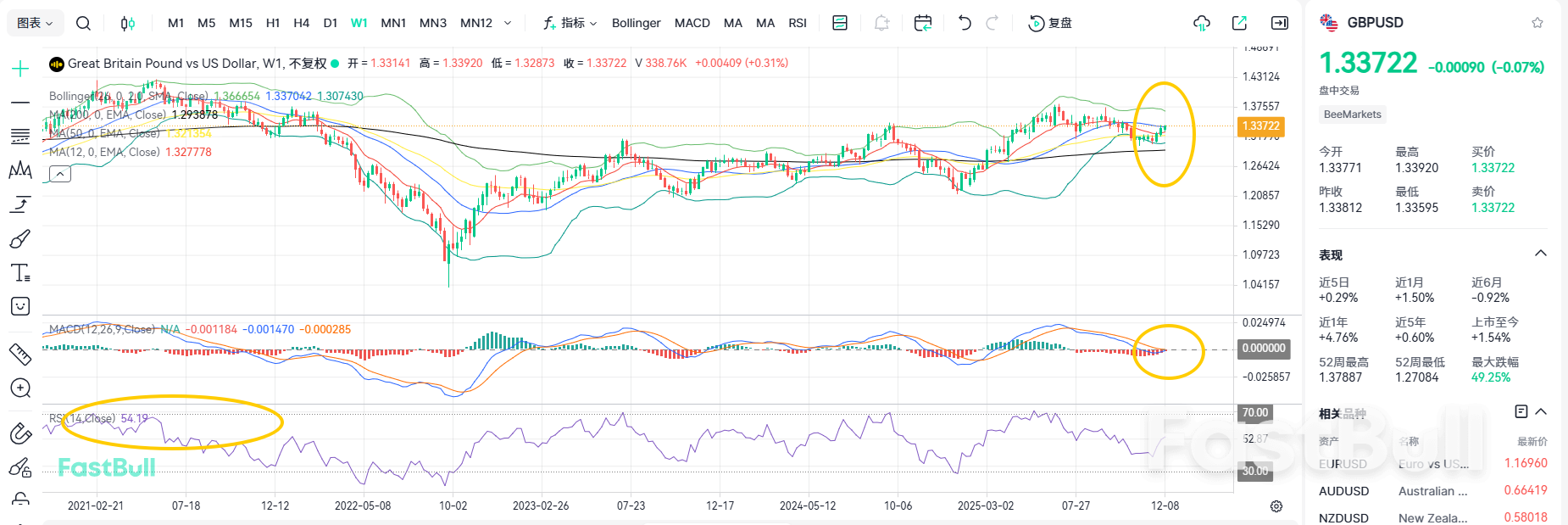Favorite GBPUSD with the star
Screen dimensions: 1568x525
(x=1537, y=23)
